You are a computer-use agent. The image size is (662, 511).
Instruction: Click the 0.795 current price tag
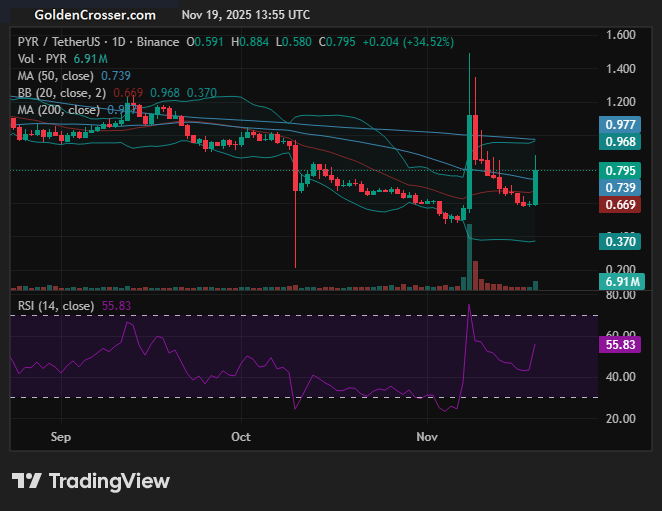pyautogui.click(x=620, y=171)
